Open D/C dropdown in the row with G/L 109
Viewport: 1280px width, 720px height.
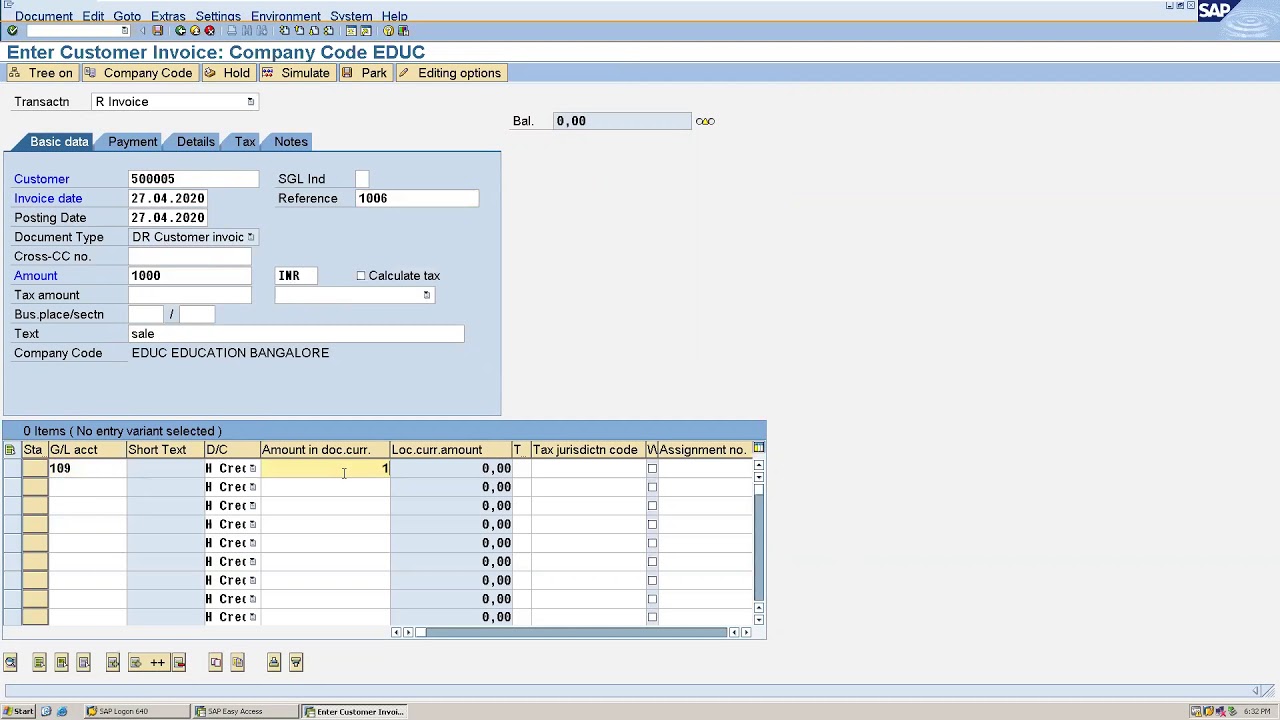253,468
